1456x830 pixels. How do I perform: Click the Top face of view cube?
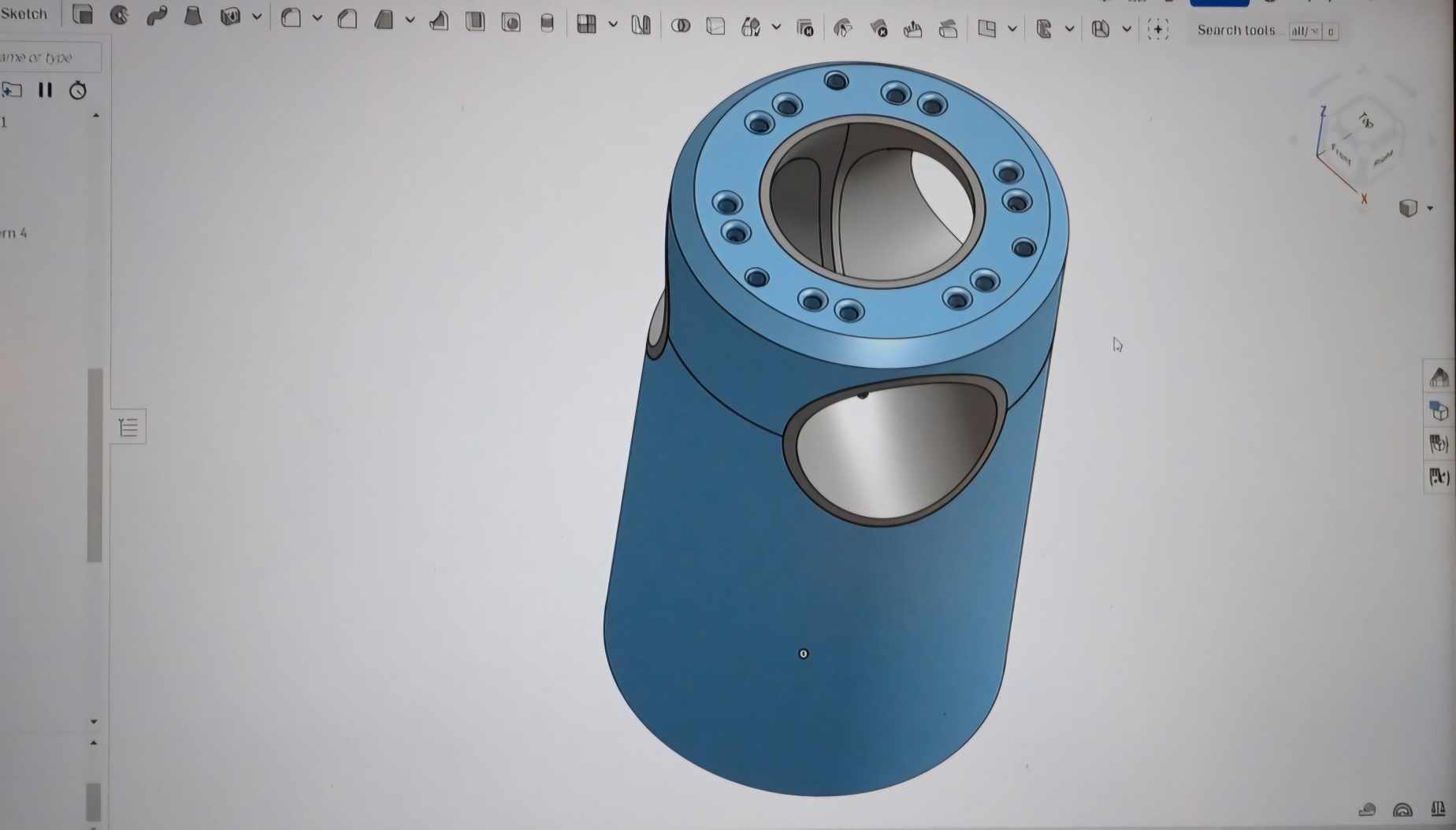(x=1365, y=120)
